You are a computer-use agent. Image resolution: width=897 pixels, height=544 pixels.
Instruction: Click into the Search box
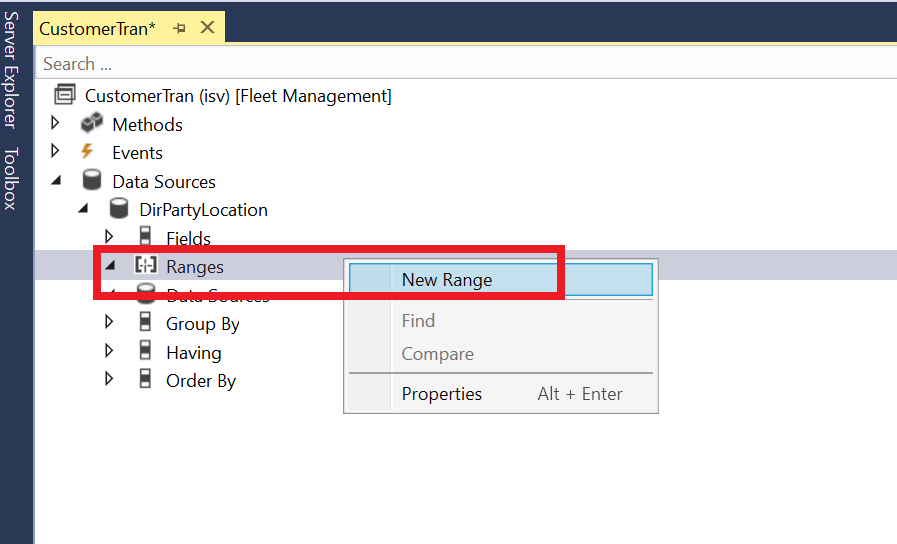pyautogui.click(x=465, y=64)
